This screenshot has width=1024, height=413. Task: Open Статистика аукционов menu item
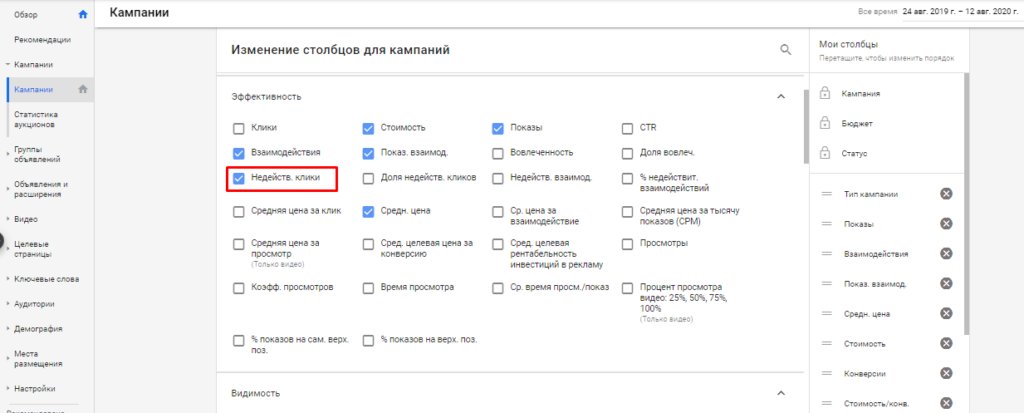[42, 120]
